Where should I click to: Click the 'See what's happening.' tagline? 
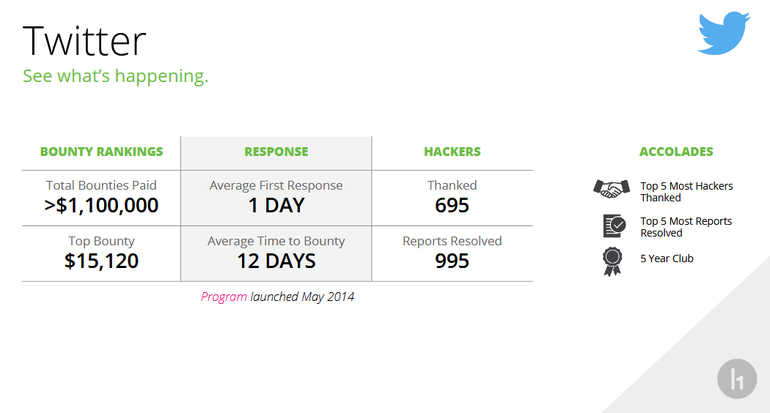click(115, 77)
